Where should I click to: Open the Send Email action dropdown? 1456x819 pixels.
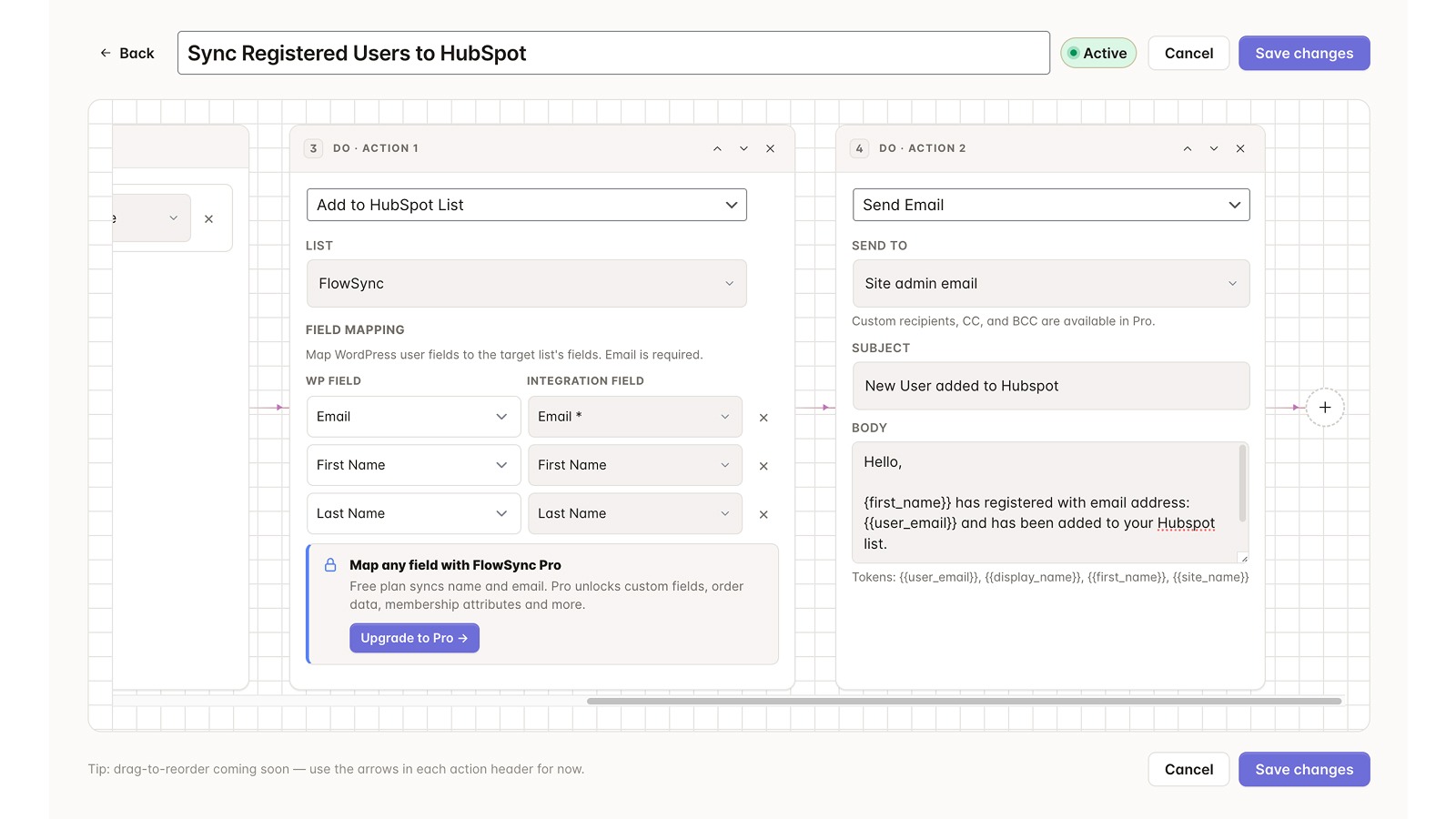click(x=1051, y=205)
